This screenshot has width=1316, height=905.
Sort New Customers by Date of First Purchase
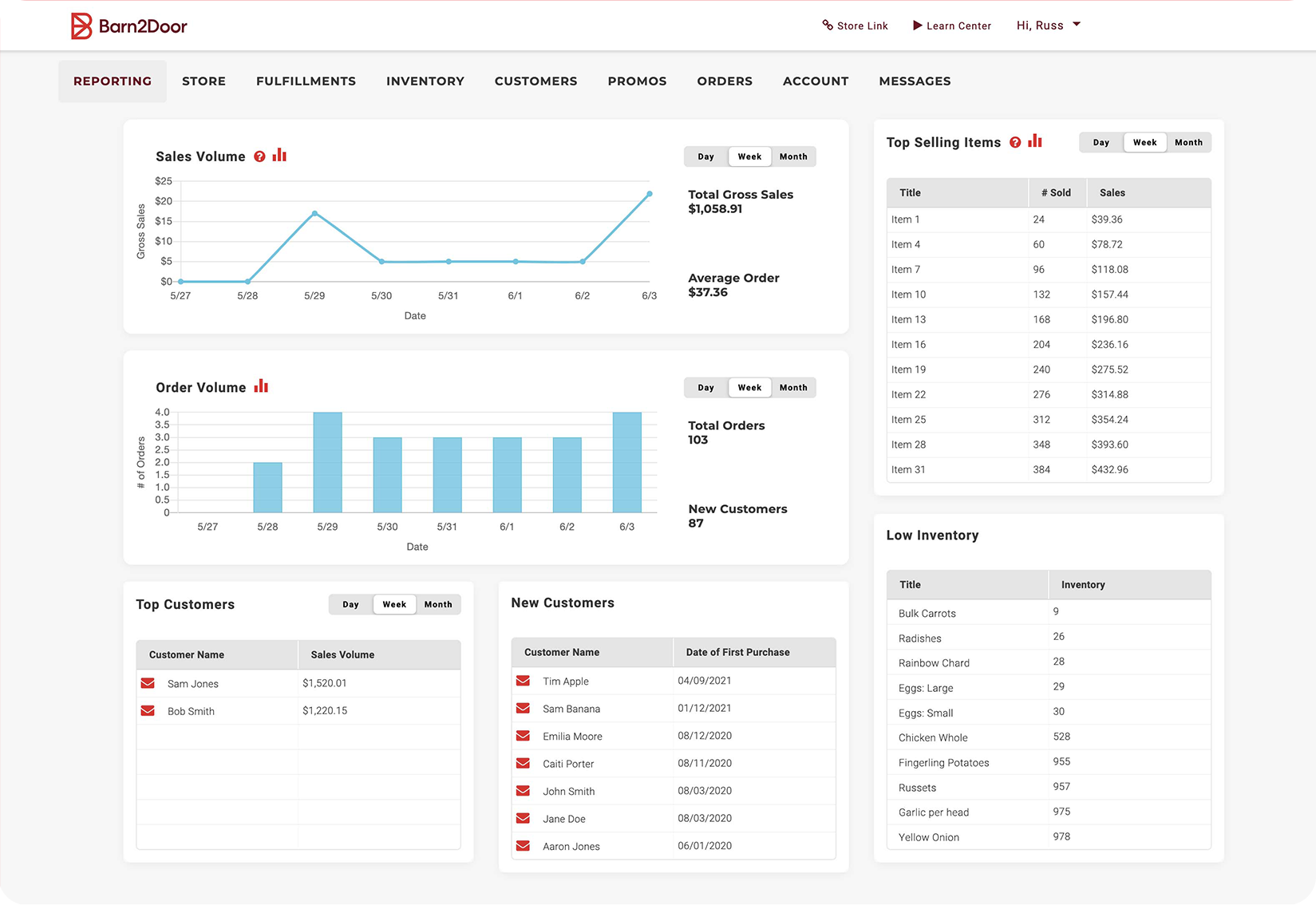754,652
